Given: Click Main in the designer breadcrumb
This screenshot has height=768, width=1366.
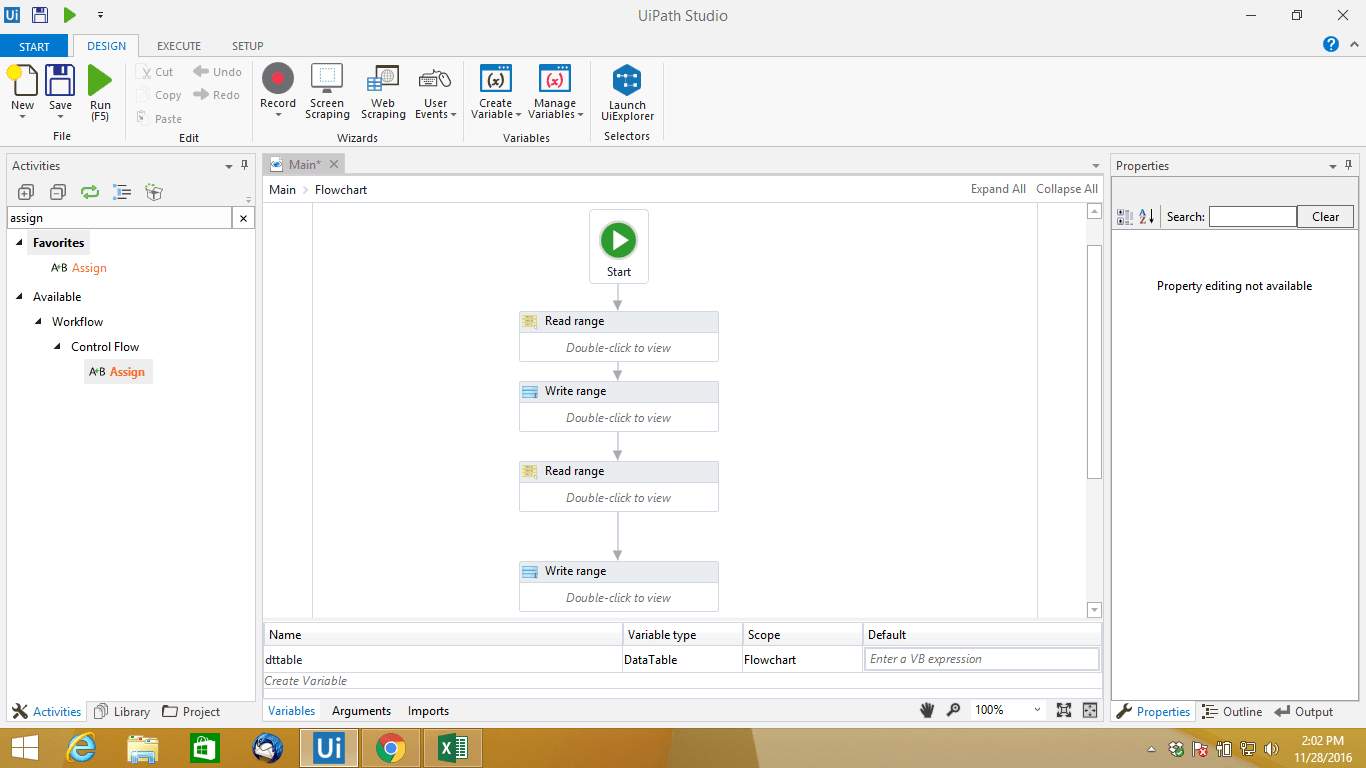Looking at the screenshot, I should click(282, 190).
